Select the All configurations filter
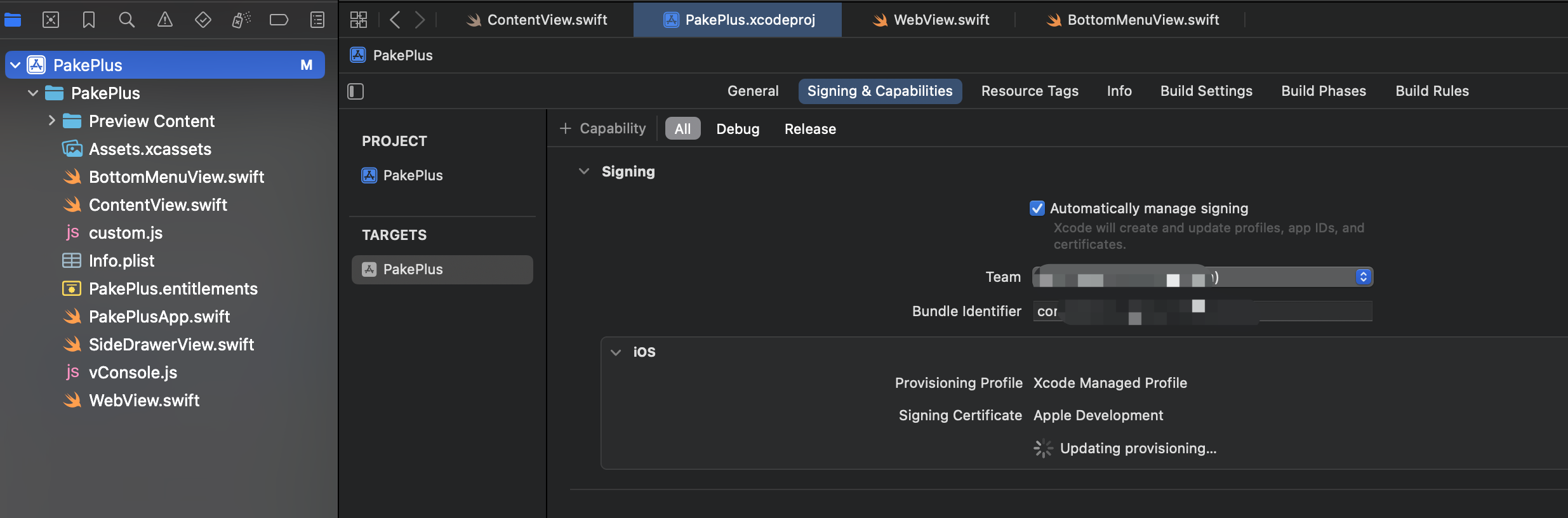 coord(682,129)
